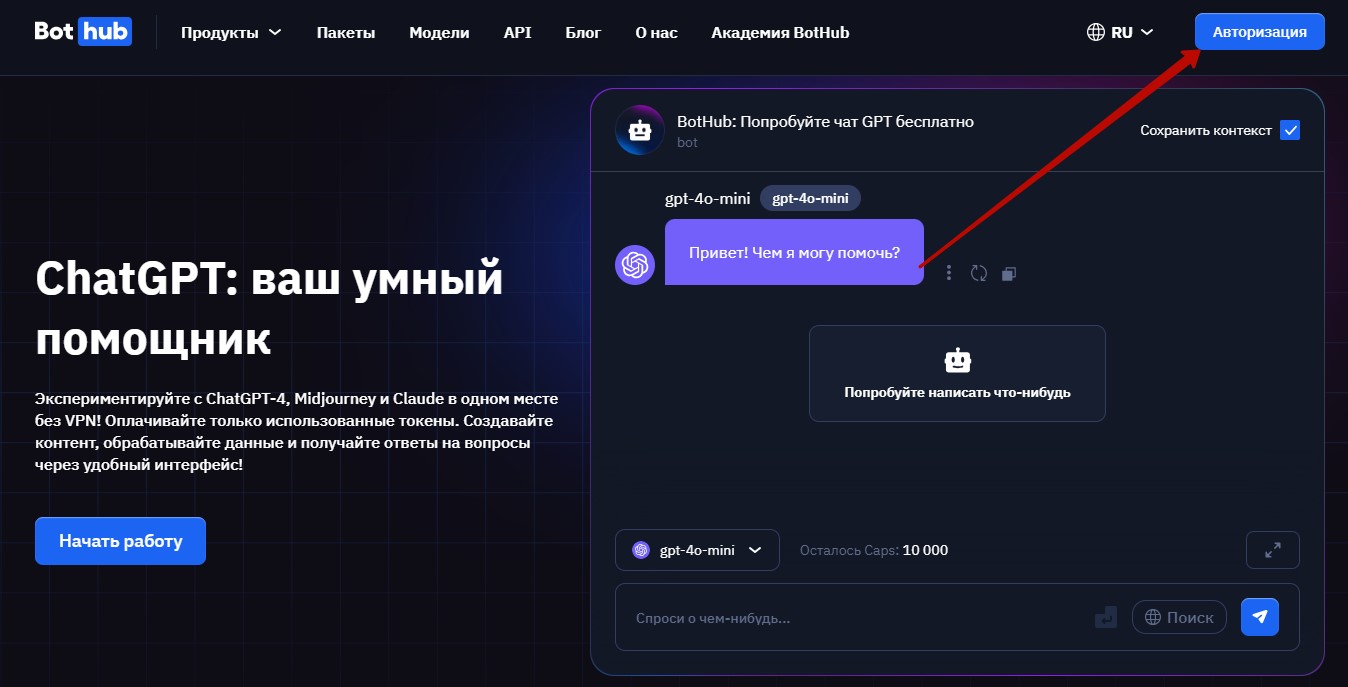Open the Продукты dropdown menu
The width and height of the screenshot is (1348, 687).
pyautogui.click(x=231, y=32)
